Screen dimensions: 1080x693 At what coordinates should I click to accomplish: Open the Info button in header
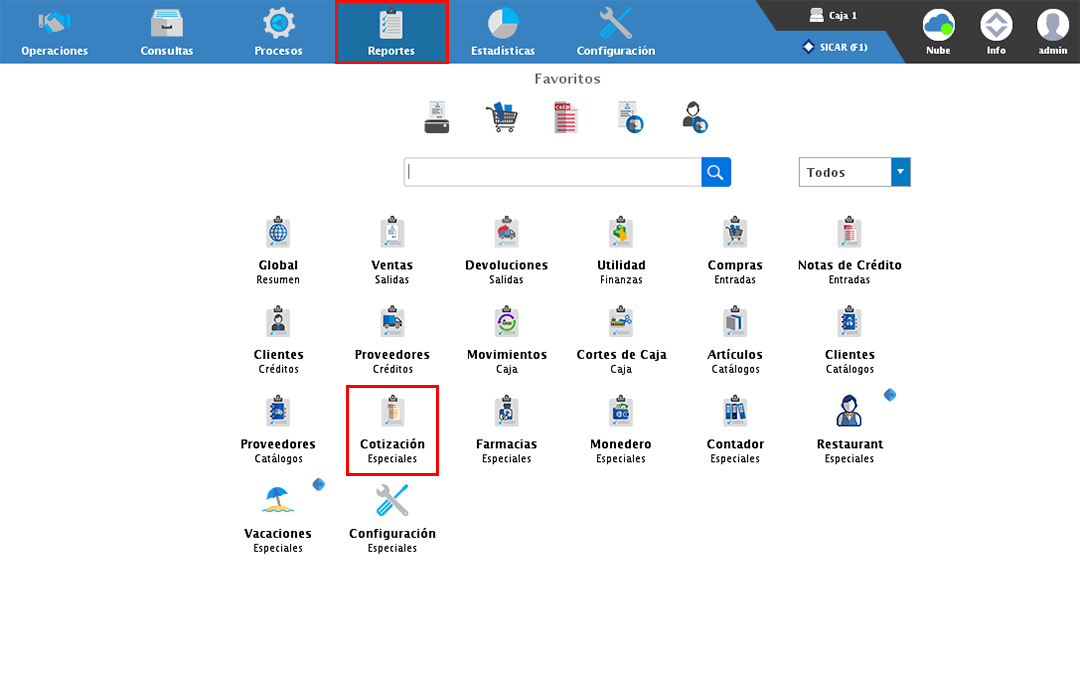click(996, 31)
